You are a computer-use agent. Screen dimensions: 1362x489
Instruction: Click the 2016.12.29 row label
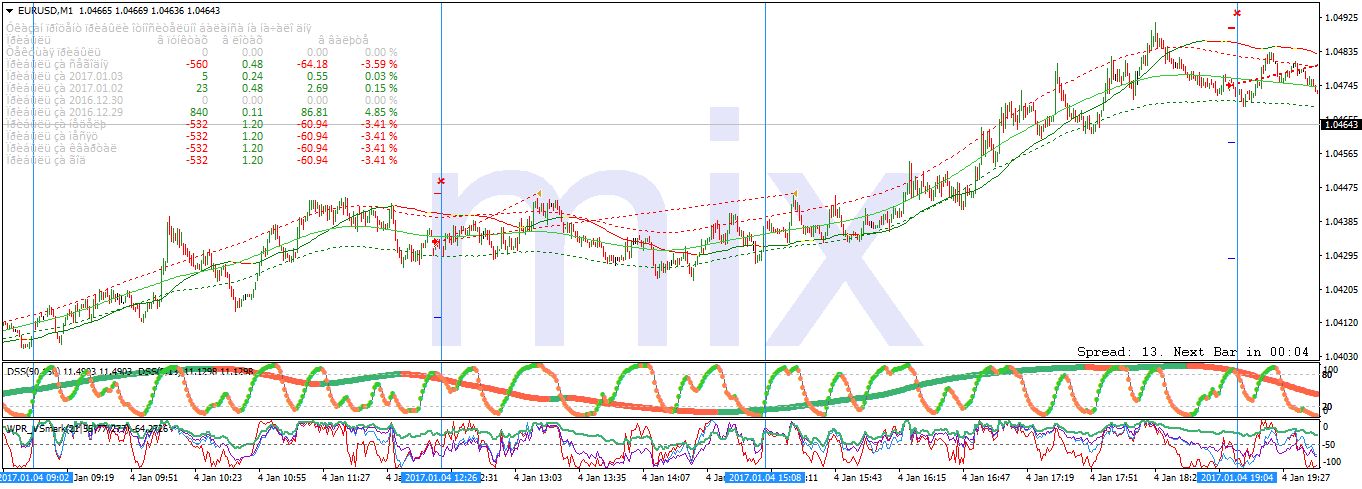[65, 111]
